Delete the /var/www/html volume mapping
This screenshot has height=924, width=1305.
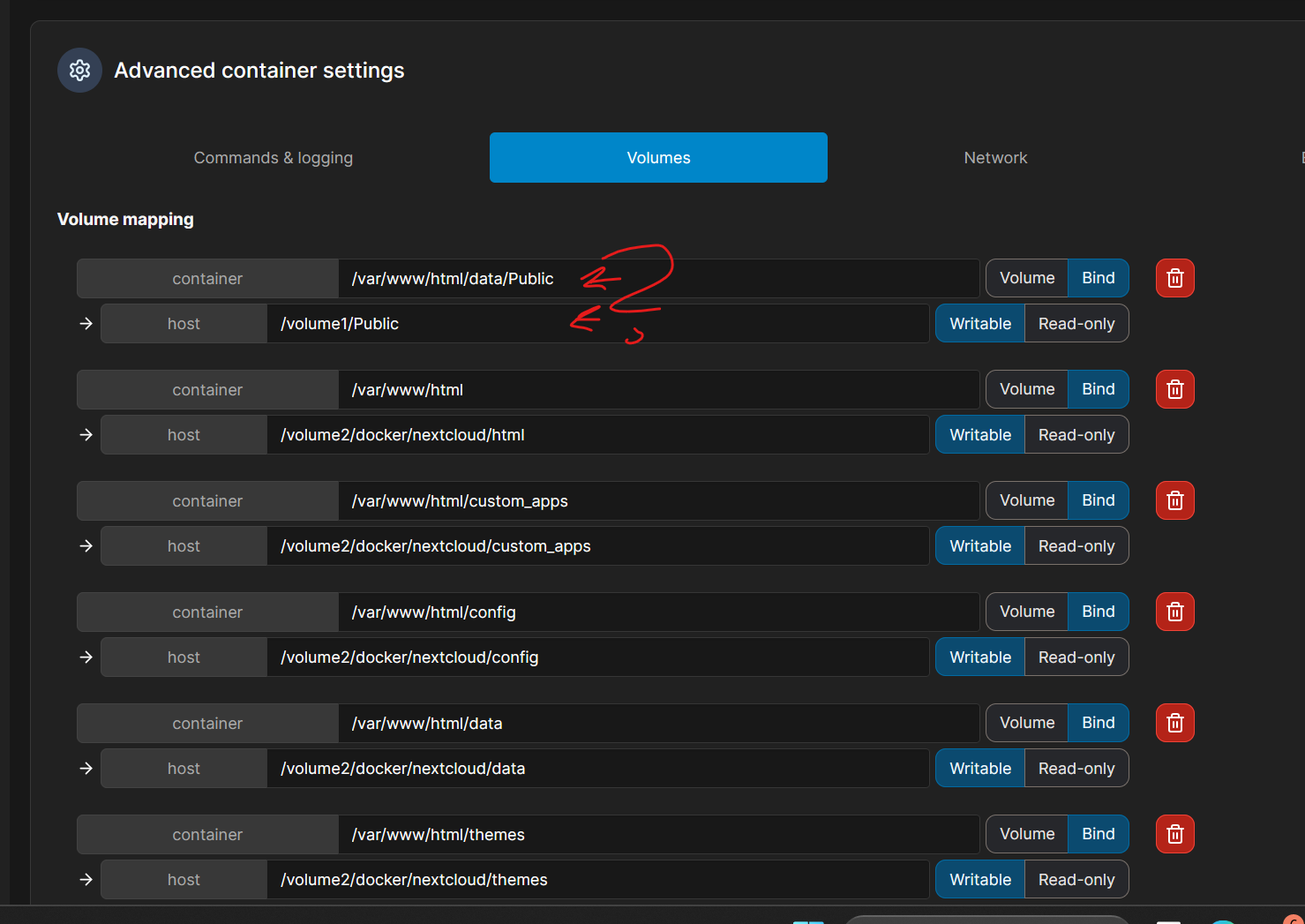pyautogui.click(x=1174, y=389)
